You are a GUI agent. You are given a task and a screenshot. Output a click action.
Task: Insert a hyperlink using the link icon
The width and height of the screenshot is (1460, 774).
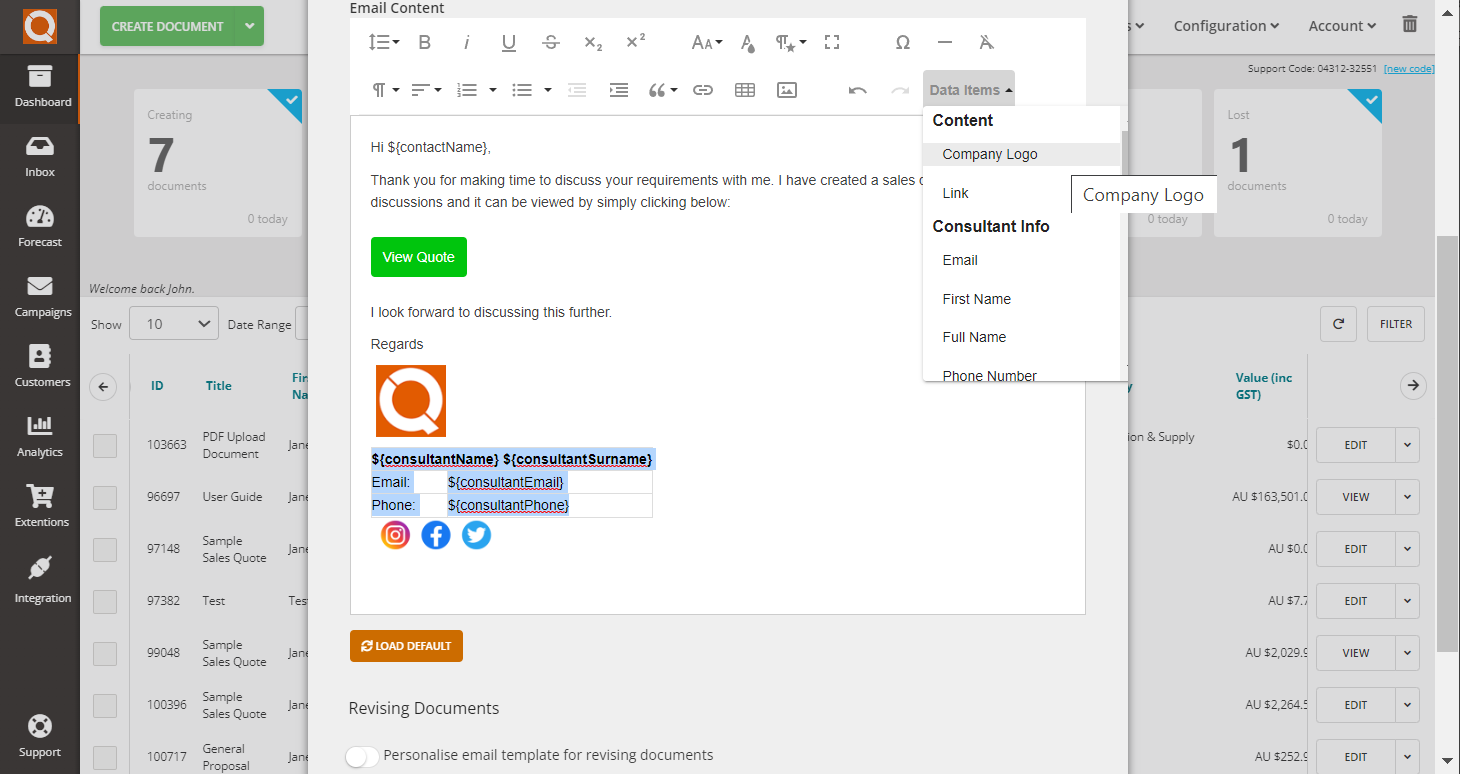tap(703, 89)
